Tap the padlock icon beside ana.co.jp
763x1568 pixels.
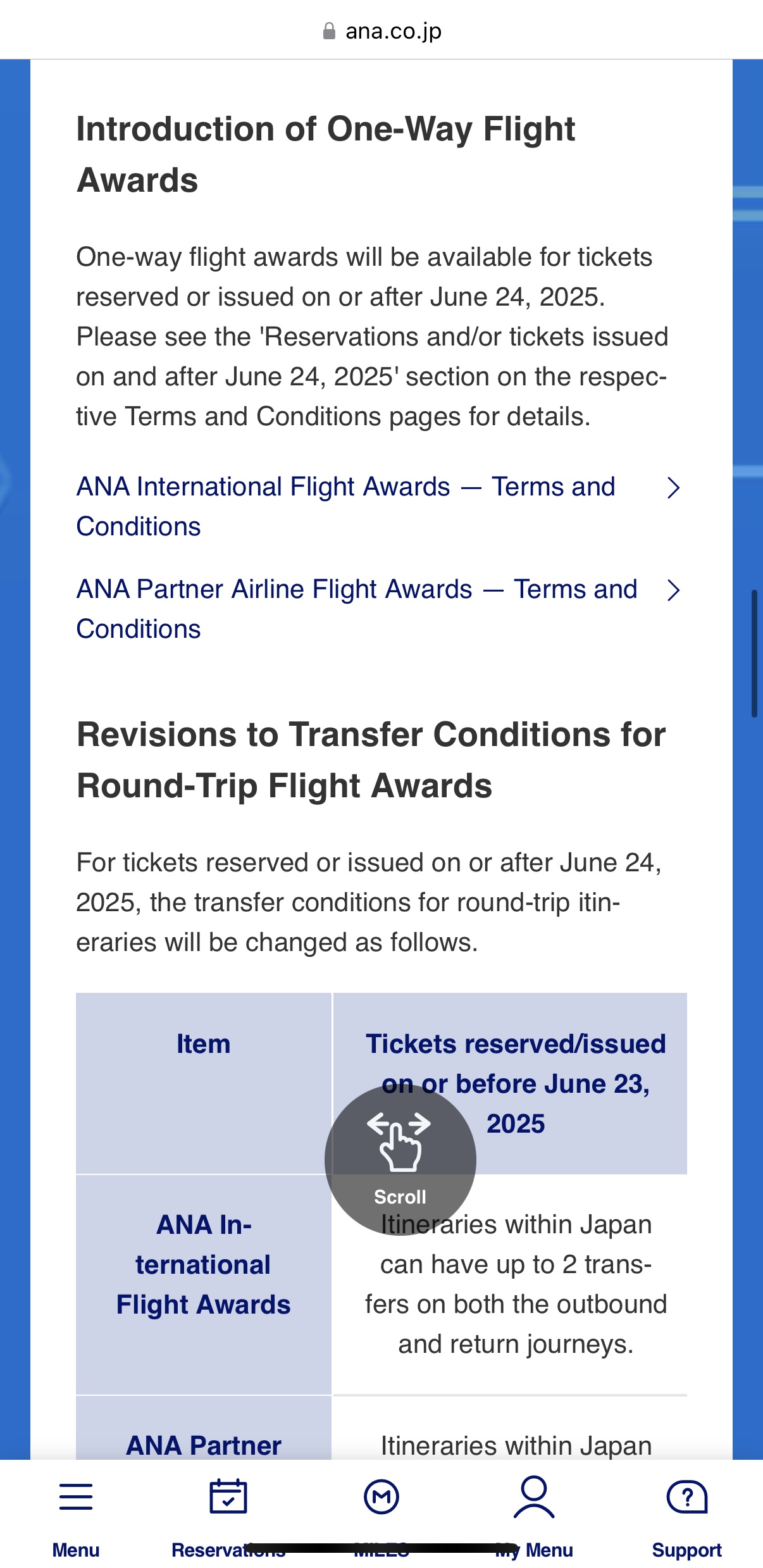(x=329, y=31)
